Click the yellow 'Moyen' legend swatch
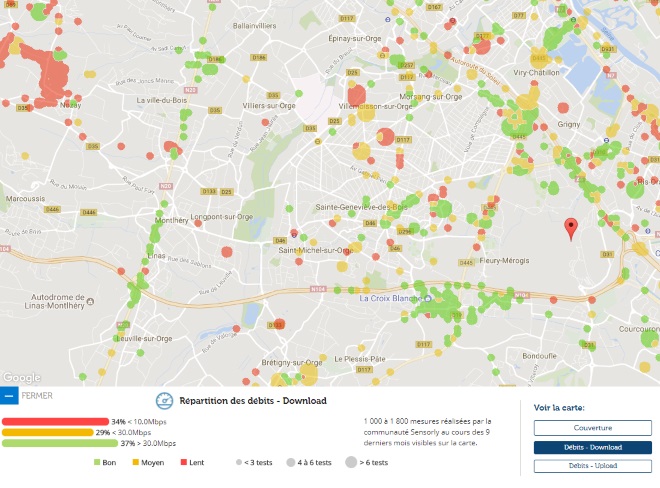 [134, 463]
